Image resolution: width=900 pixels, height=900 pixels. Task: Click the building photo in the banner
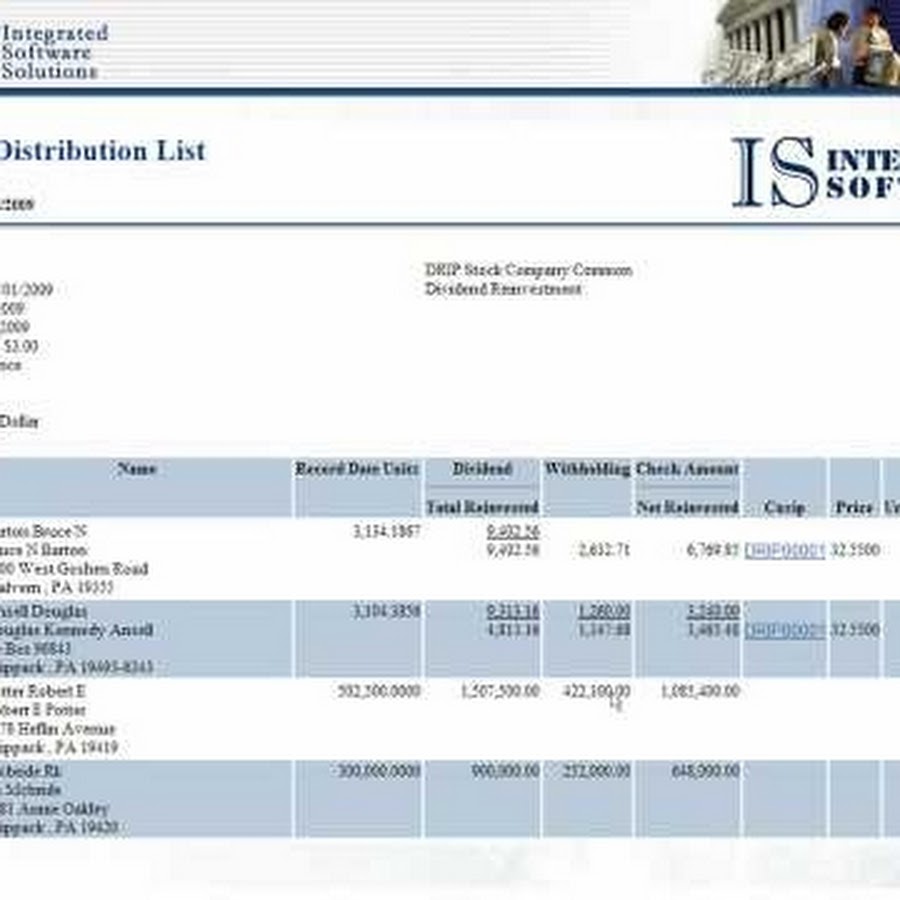click(801, 44)
